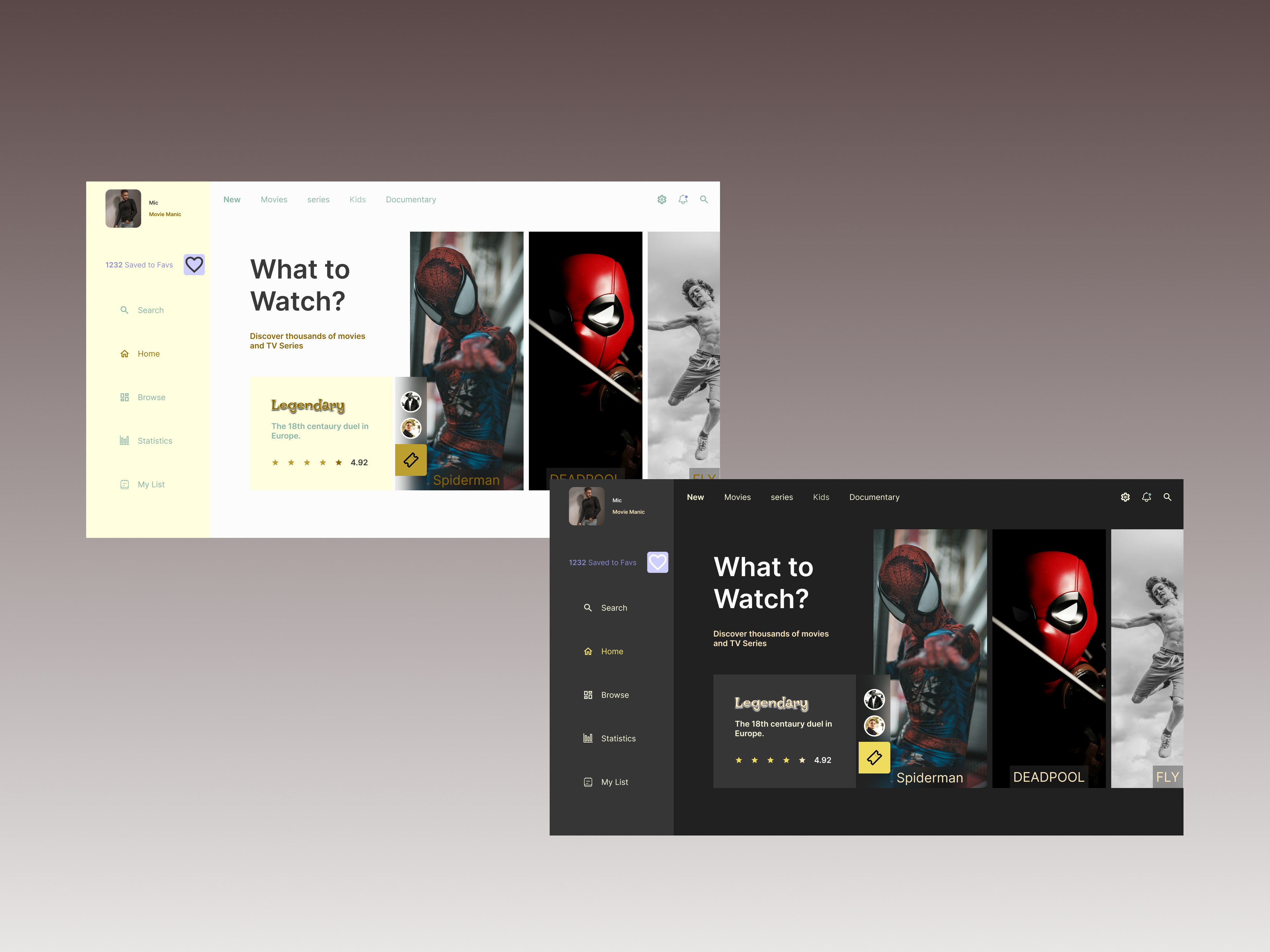The image size is (1270, 952).
Task: Click the Statistics chart icon in the light sidebar
Action: tap(124, 441)
